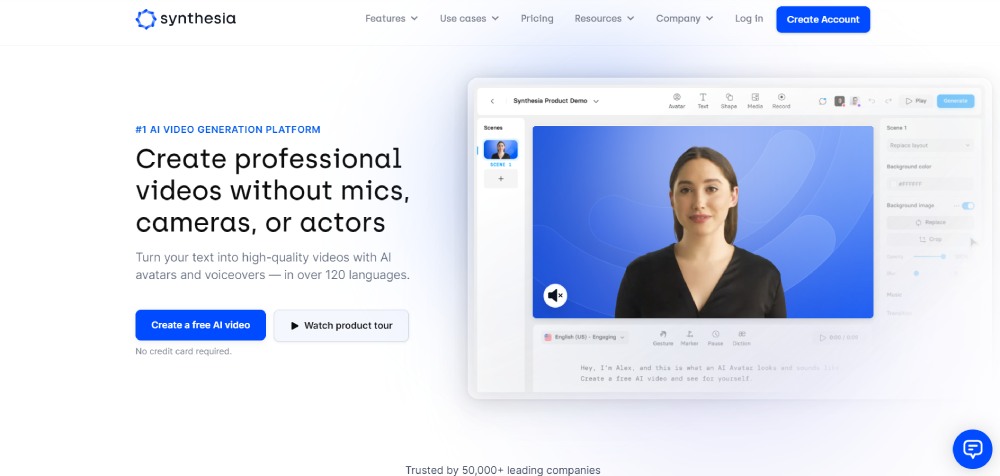The image size is (1000, 476).
Task: Click Watch product tour button
Action: pos(341,325)
